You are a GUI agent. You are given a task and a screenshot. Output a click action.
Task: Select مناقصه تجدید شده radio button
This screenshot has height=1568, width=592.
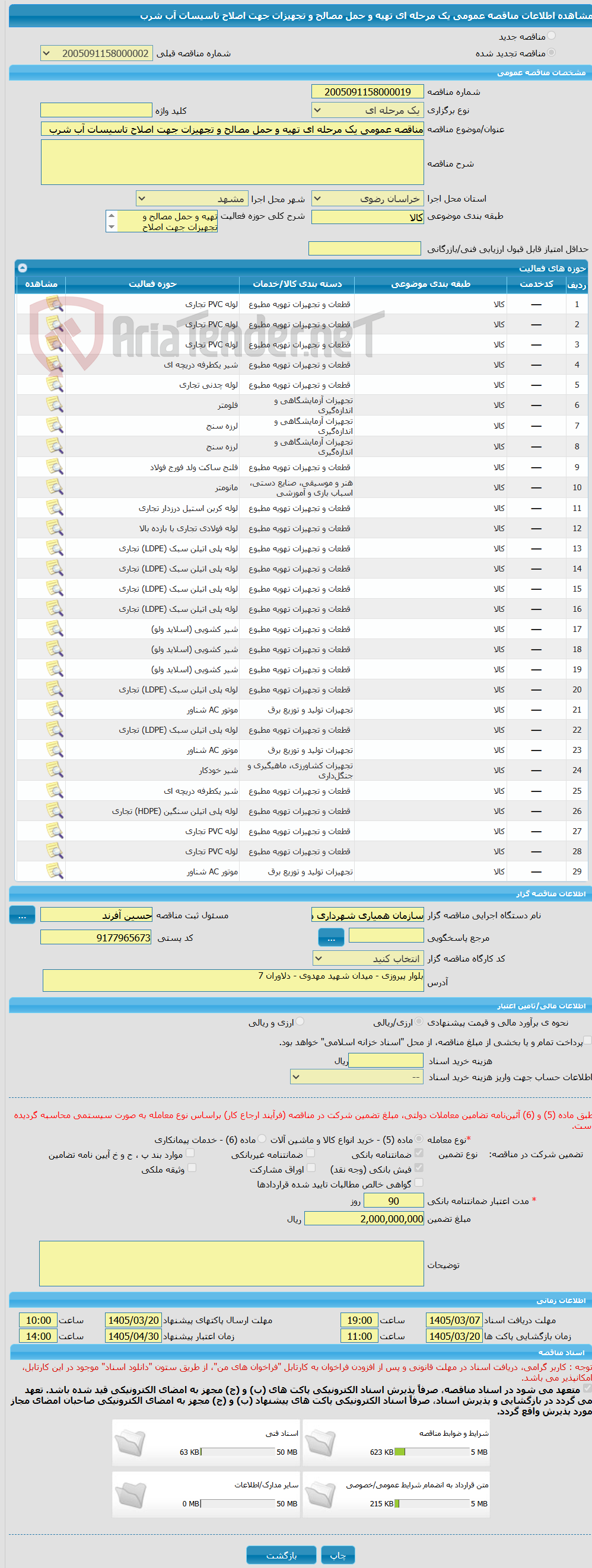(x=551, y=52)
